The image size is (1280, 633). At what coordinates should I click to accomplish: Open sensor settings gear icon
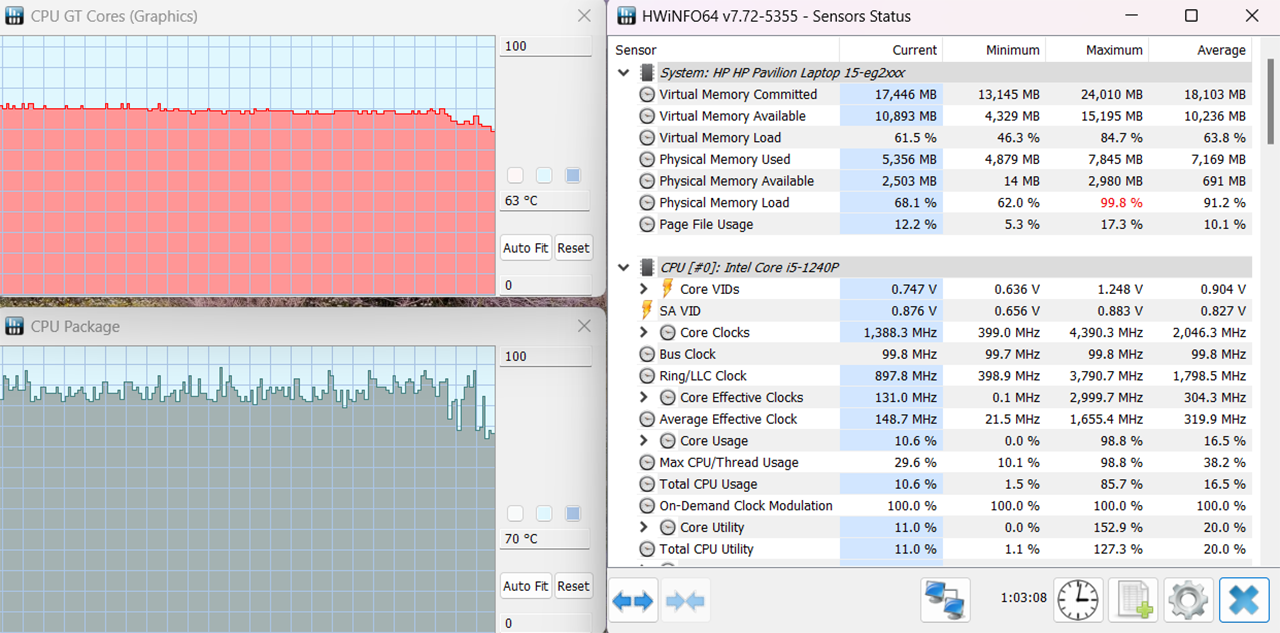click(x=1188, y=600)
